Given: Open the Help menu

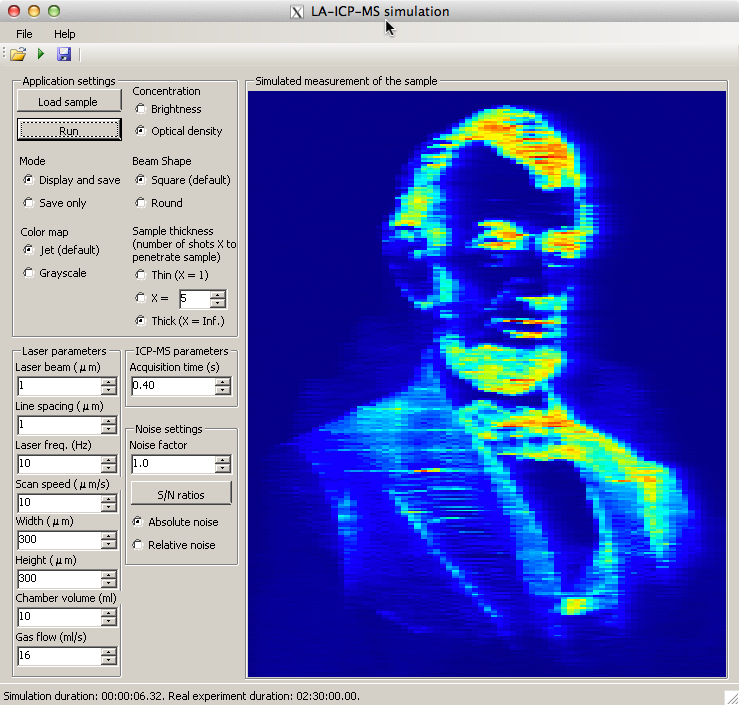Looking at the screenshot, I should [65, 34].
